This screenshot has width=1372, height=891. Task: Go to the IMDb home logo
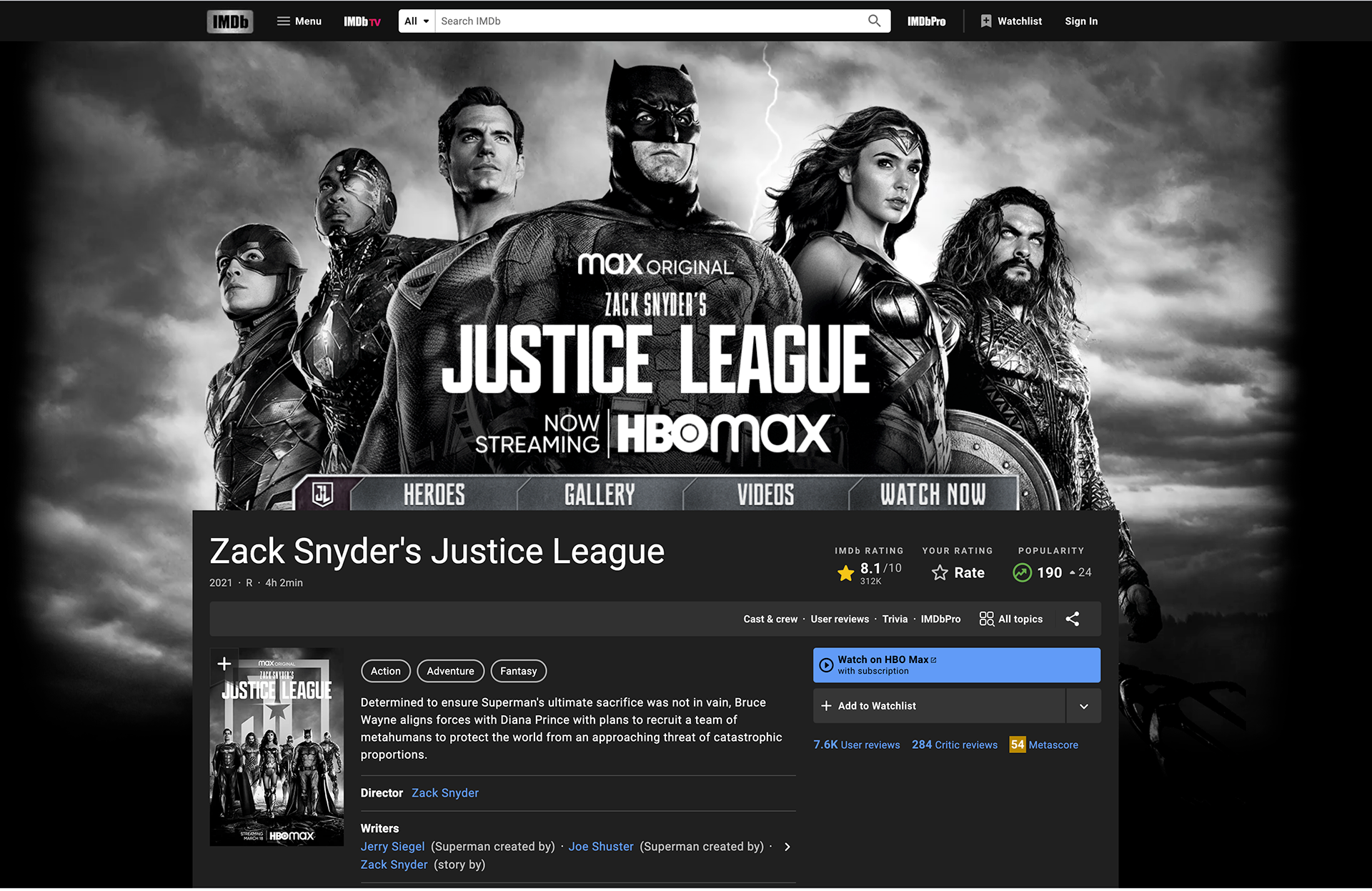pyautogui.click(x=230, y=21)
